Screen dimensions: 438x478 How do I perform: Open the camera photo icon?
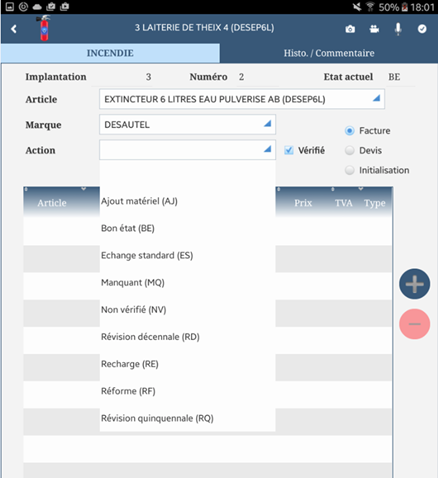click(350, 29)
